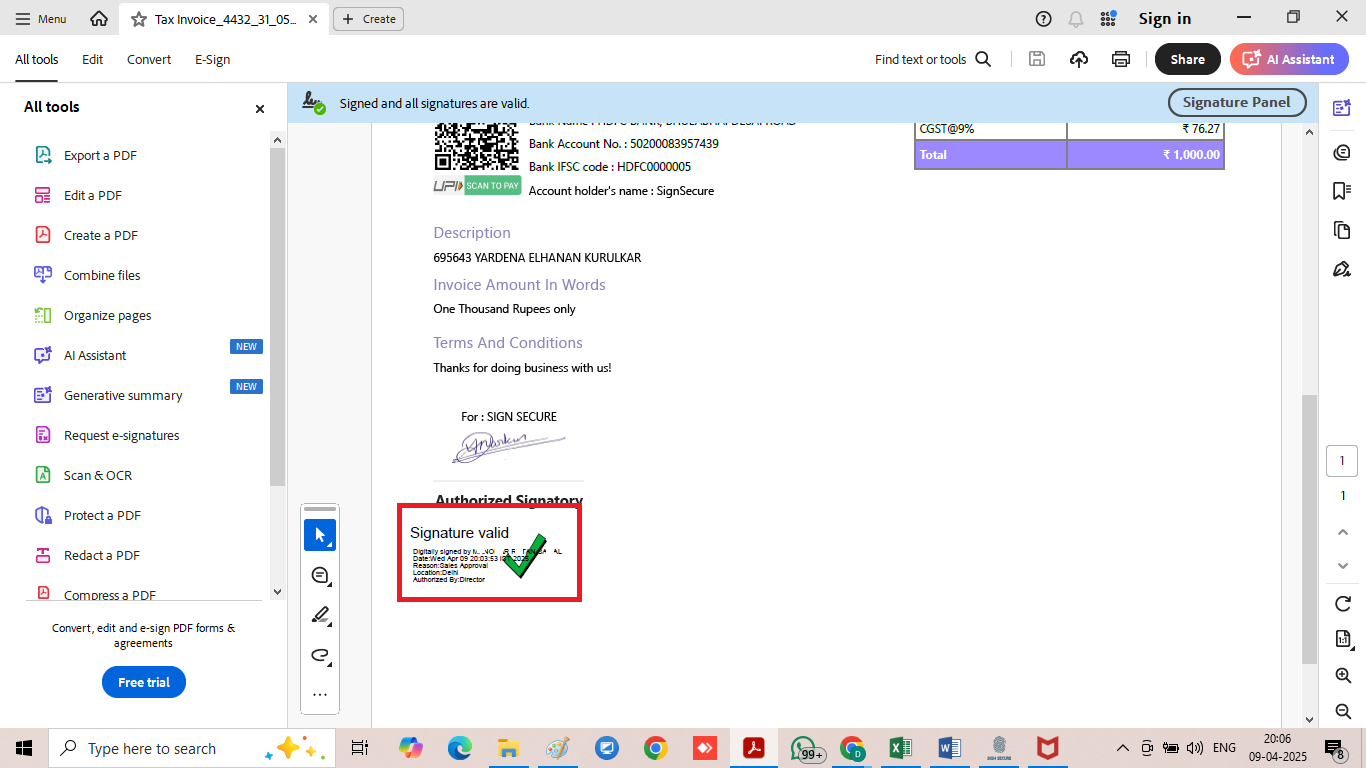This screenshot has width=1366, height=768.
Task: Print the document with printer icon
Action: (x=1121, y=59)
